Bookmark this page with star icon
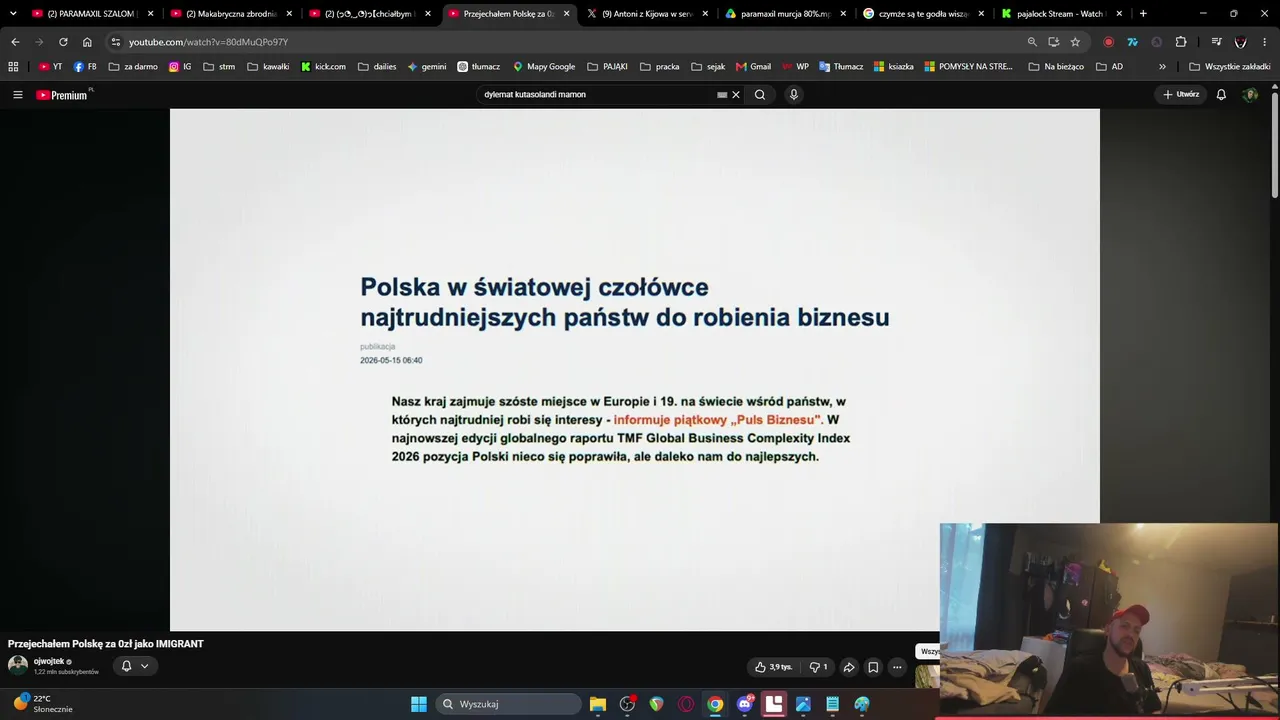This screenshot has width=1280, height=720. (1075, 42)
